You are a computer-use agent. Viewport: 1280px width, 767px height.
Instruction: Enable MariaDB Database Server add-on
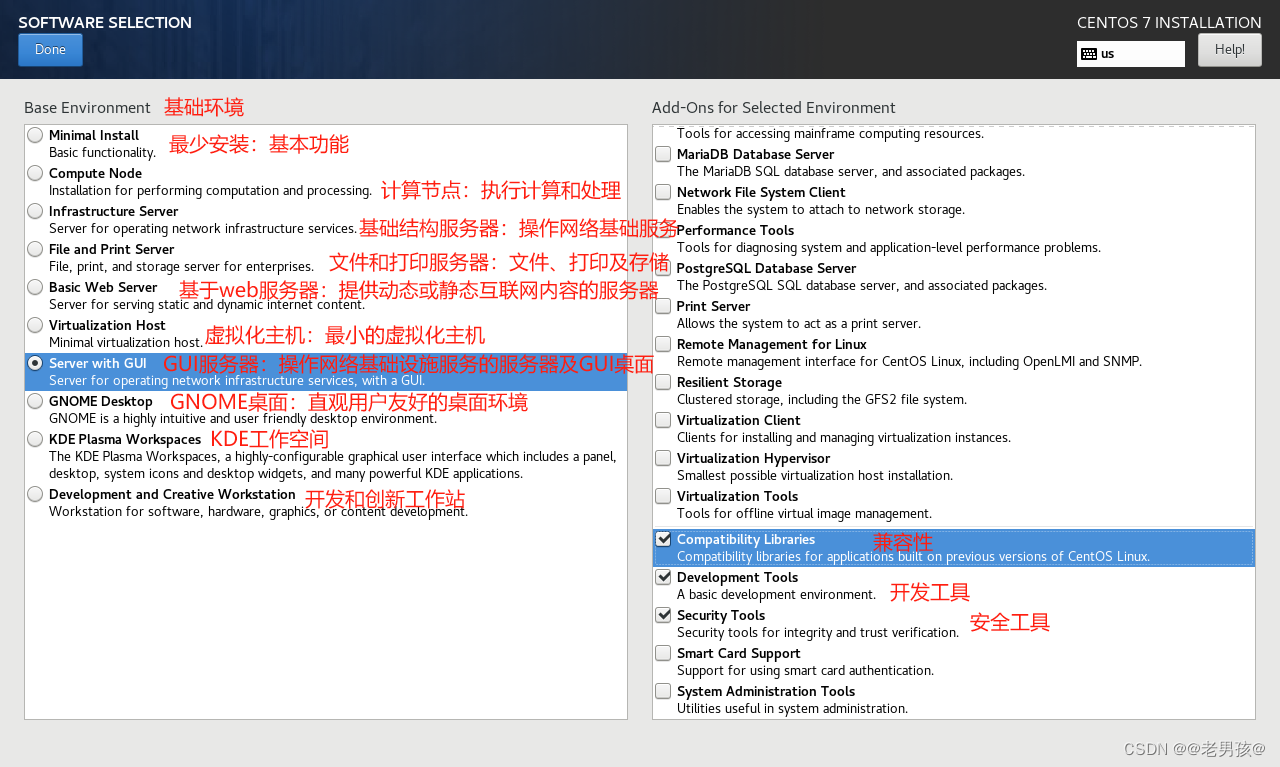coord(663,154)
